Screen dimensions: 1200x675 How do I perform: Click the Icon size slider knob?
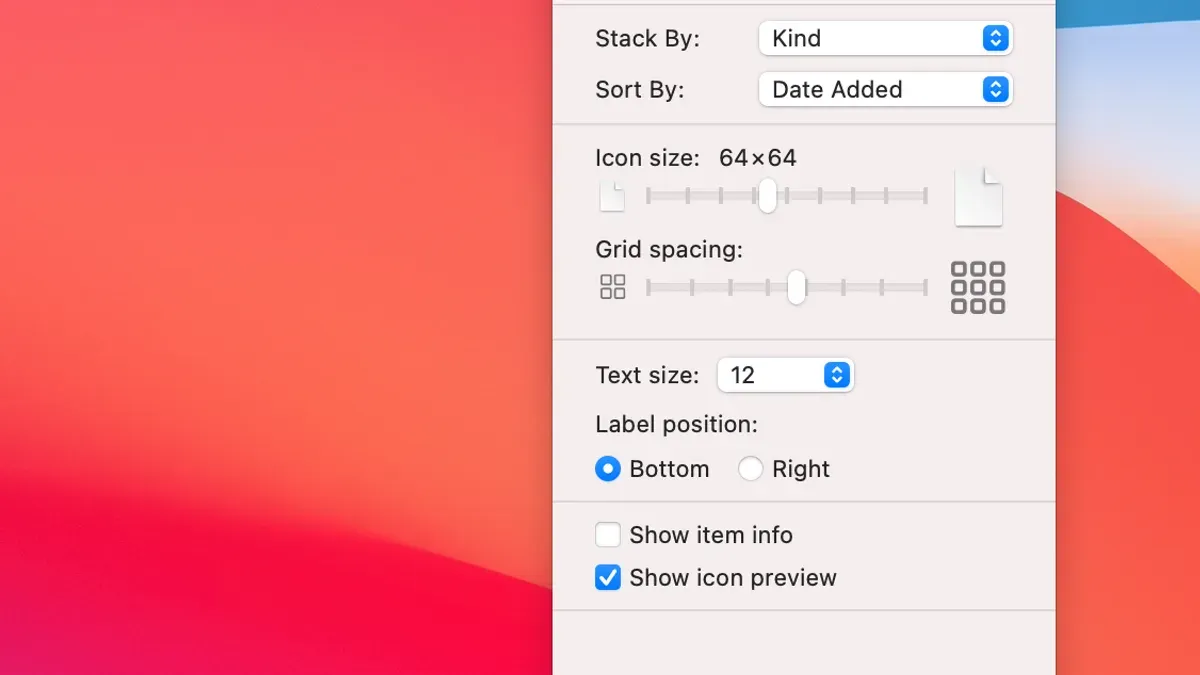point(767,195)
